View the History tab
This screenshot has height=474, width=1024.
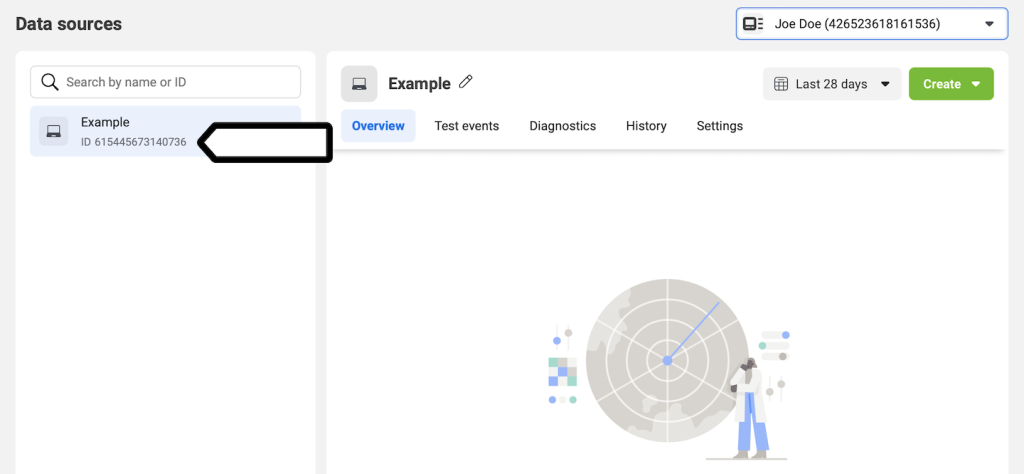click(x=646, y=126)
